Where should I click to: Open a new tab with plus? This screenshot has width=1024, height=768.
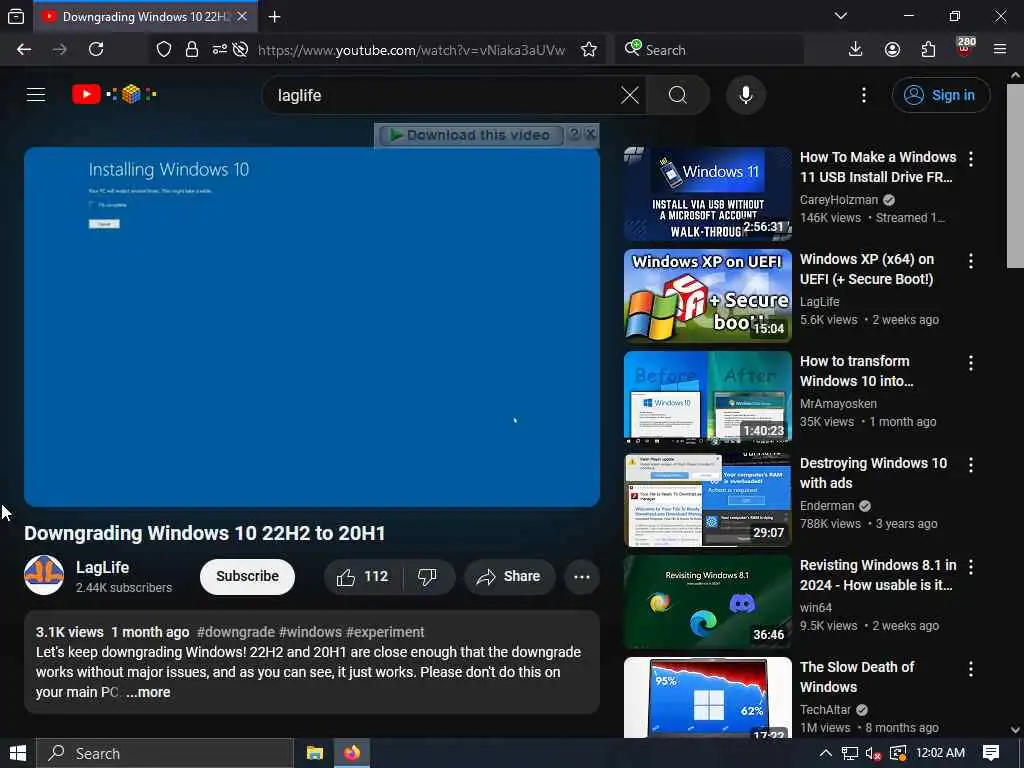(274, 17)
